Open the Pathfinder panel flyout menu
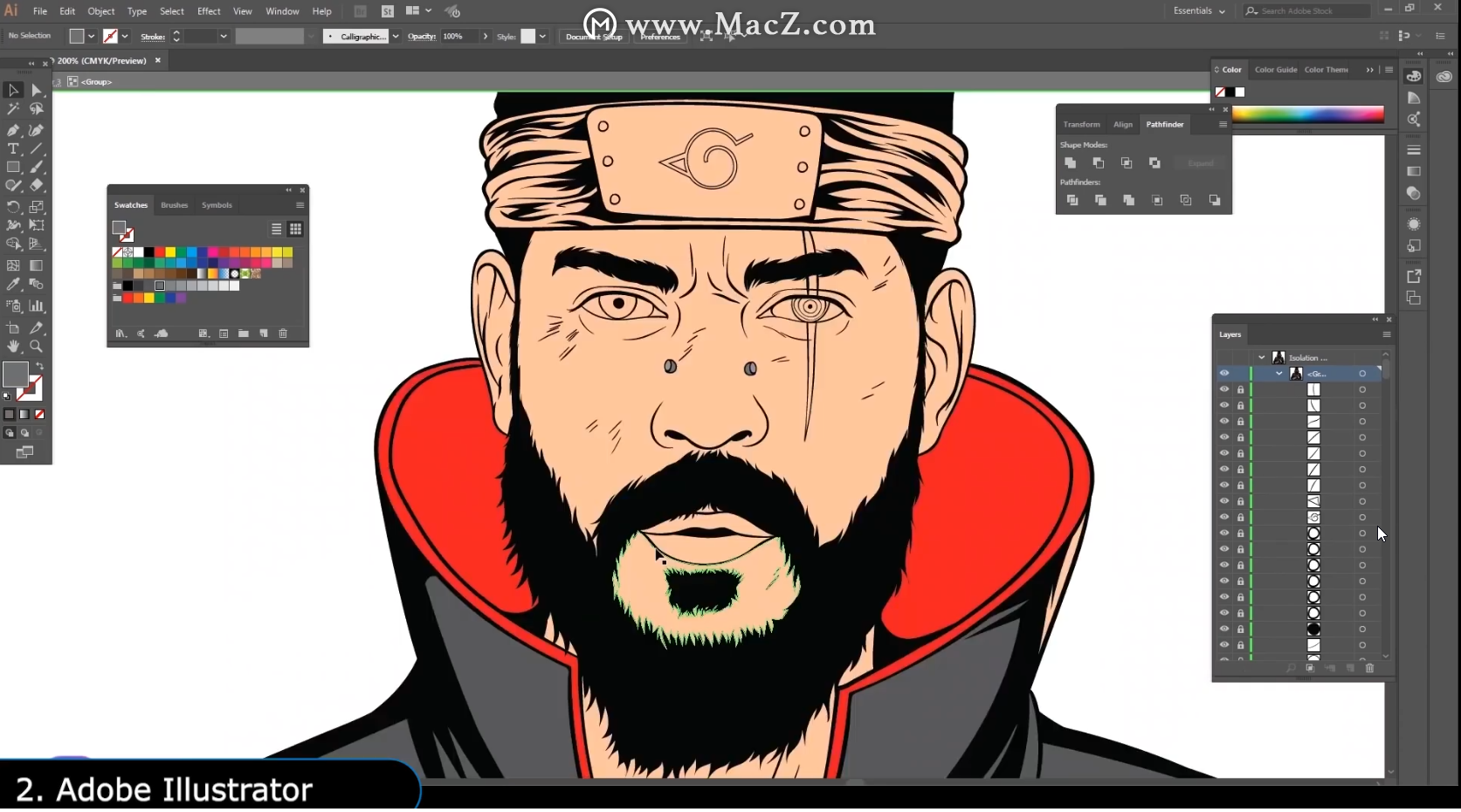This screenshot has width=1461, height=812. [x=1223, y=125]
